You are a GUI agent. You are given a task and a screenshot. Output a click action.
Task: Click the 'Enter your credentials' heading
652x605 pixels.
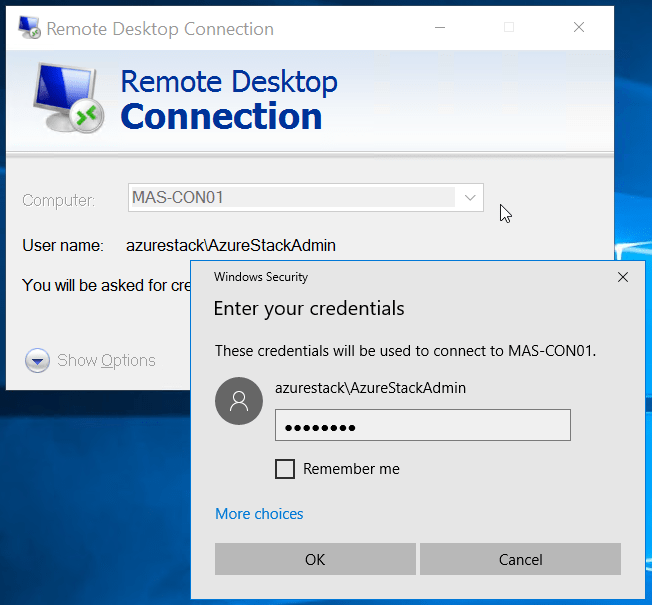(309, 309)
